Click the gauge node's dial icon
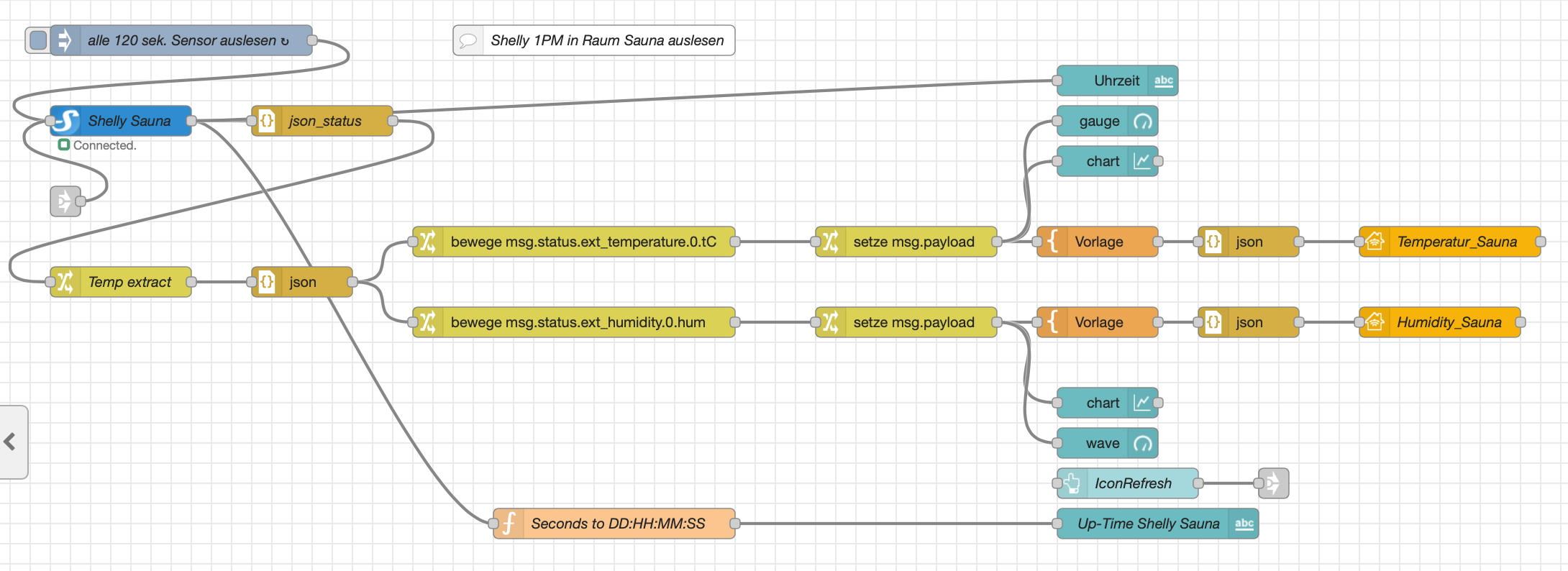Screen dimensions: 1568x571 coord(1142,122)
